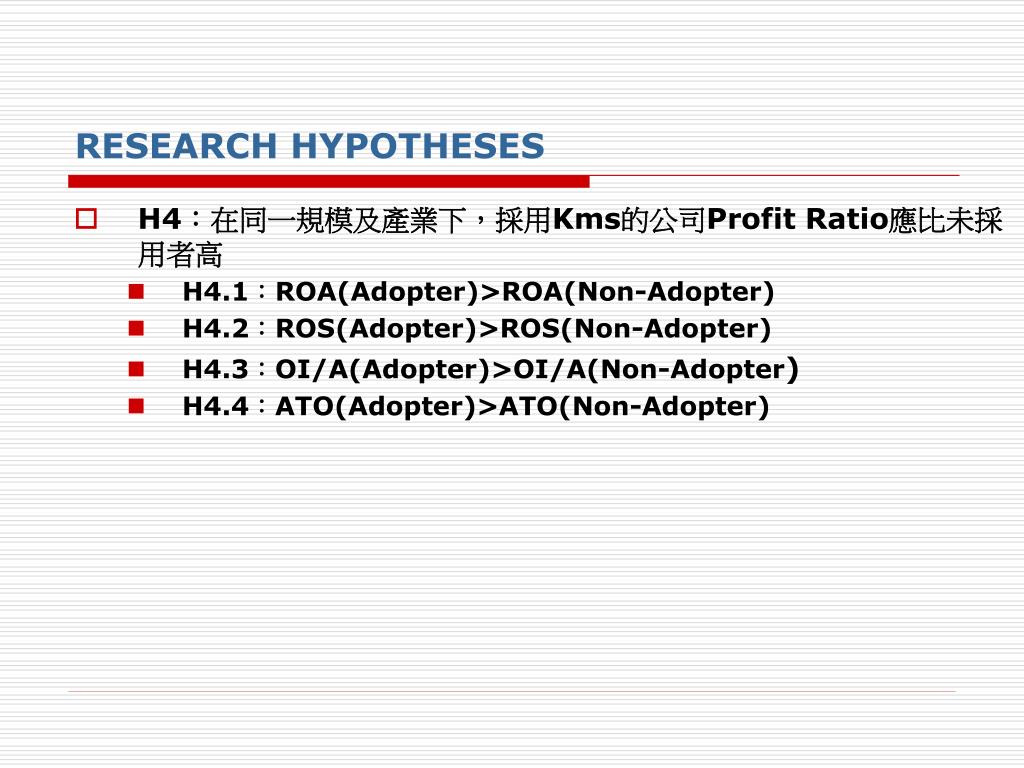Click the red bullet beside H4.2

point(136,328)
